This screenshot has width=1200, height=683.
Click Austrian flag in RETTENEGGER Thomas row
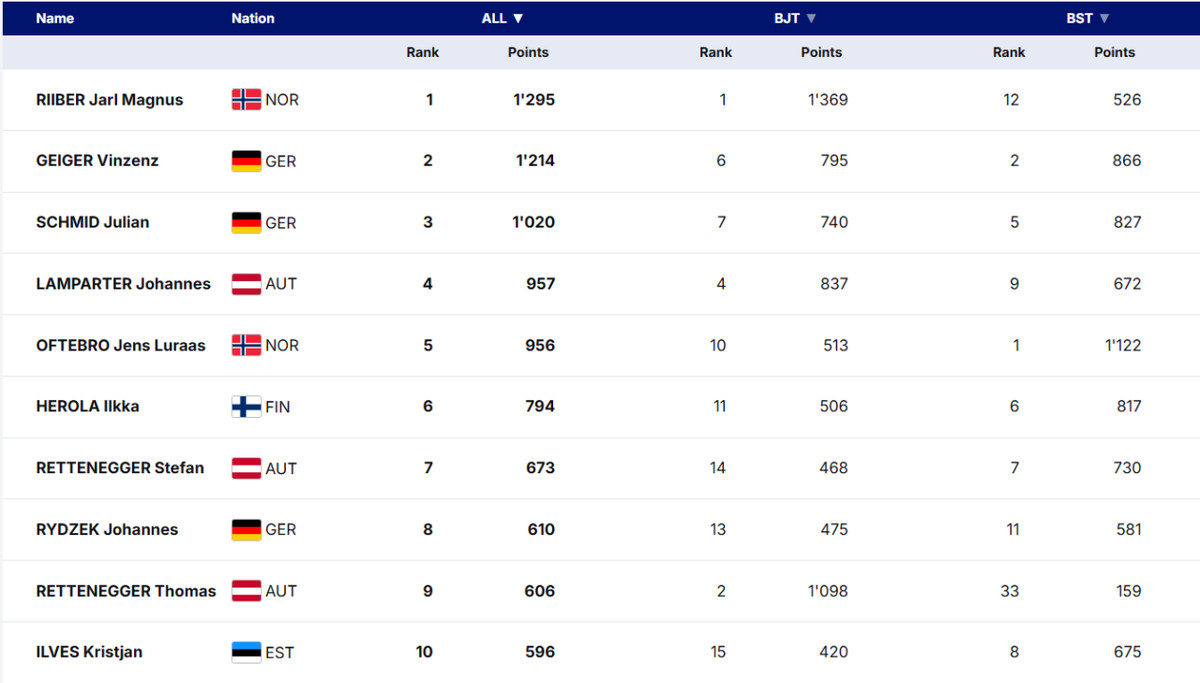246,591
